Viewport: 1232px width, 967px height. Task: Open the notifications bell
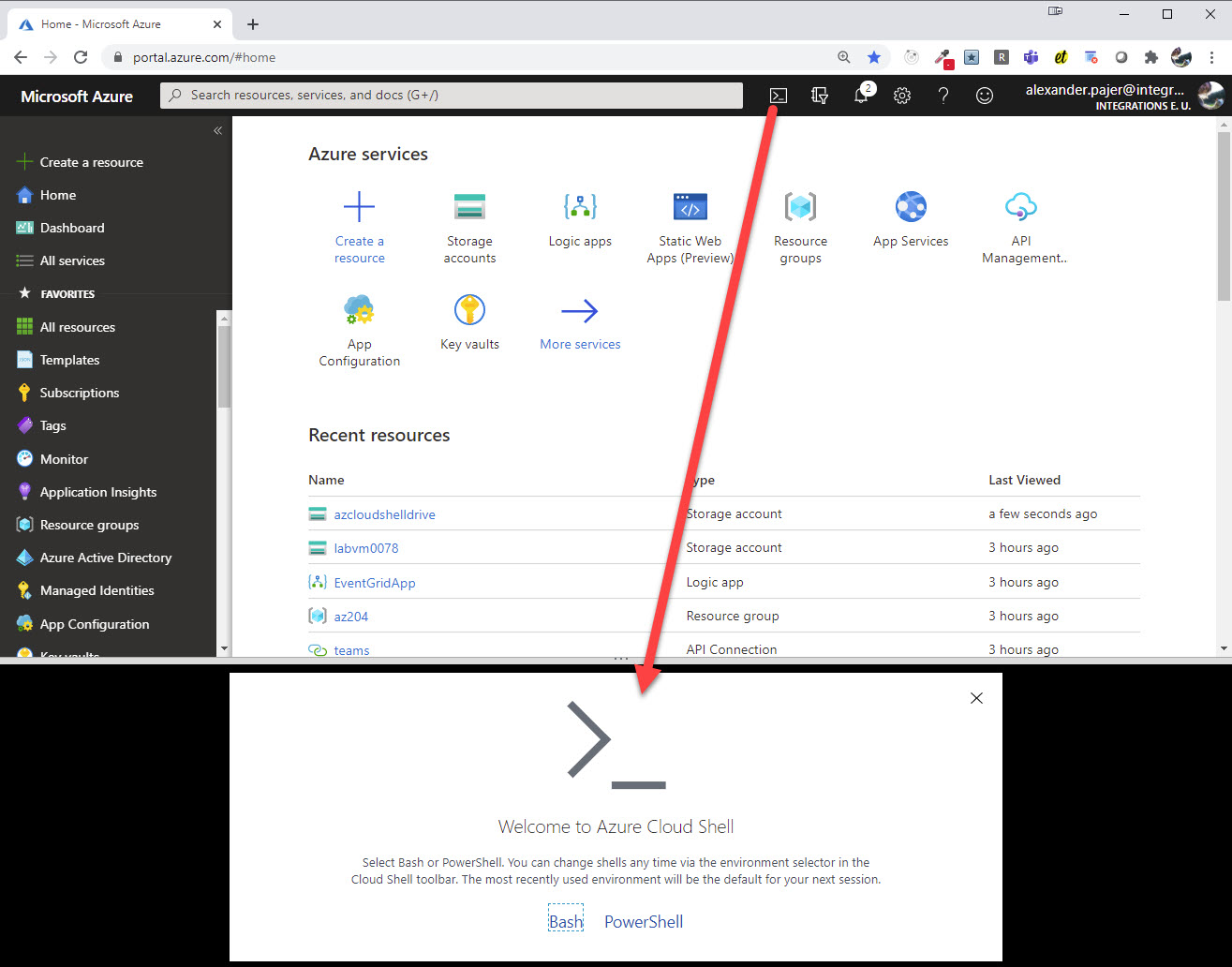tap(862, 96)
